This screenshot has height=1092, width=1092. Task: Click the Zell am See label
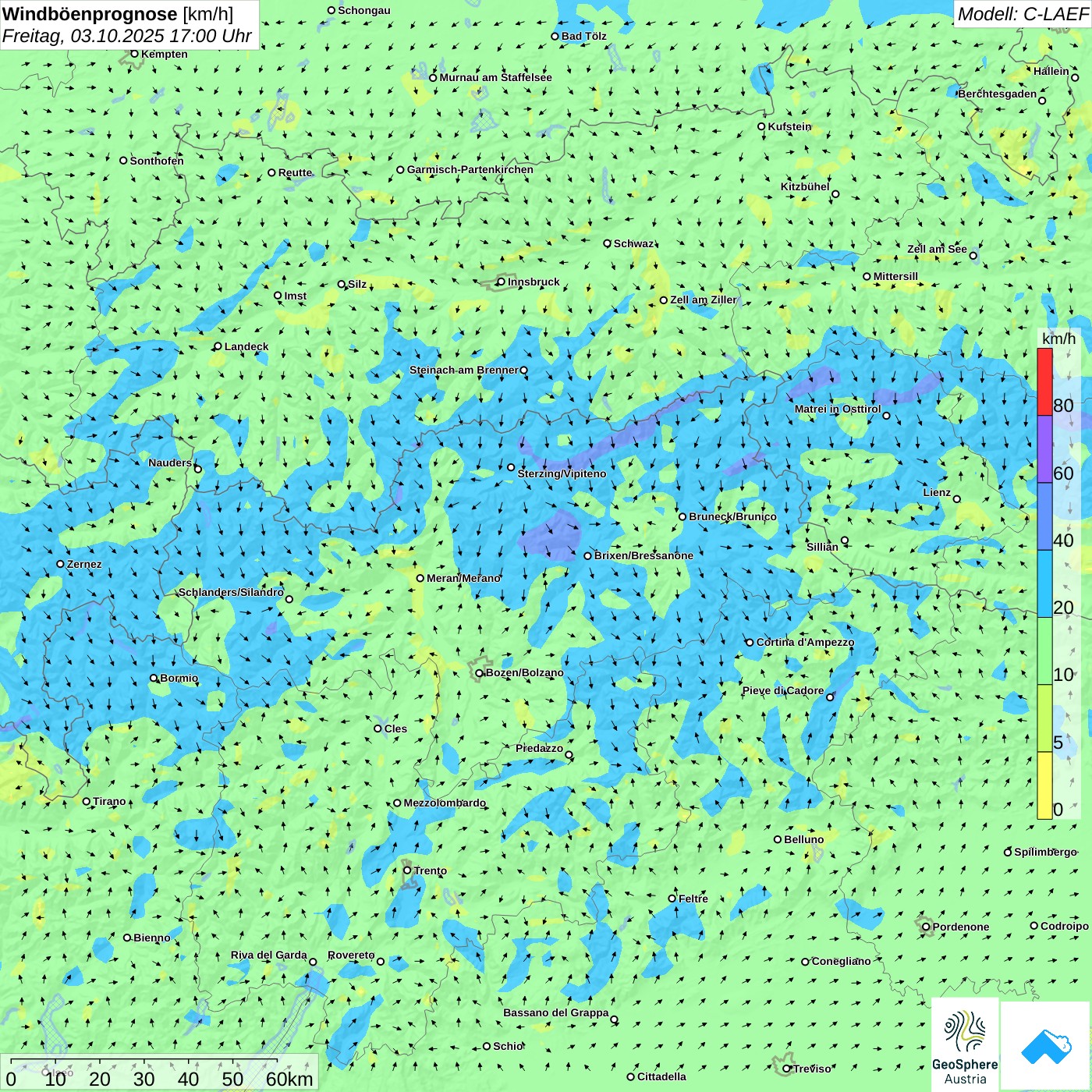coord(937,249)
